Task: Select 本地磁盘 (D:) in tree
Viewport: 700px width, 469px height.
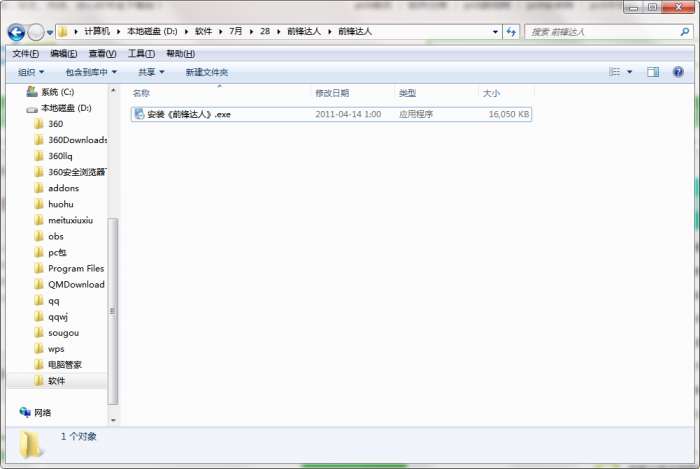Action: point(66,108)
